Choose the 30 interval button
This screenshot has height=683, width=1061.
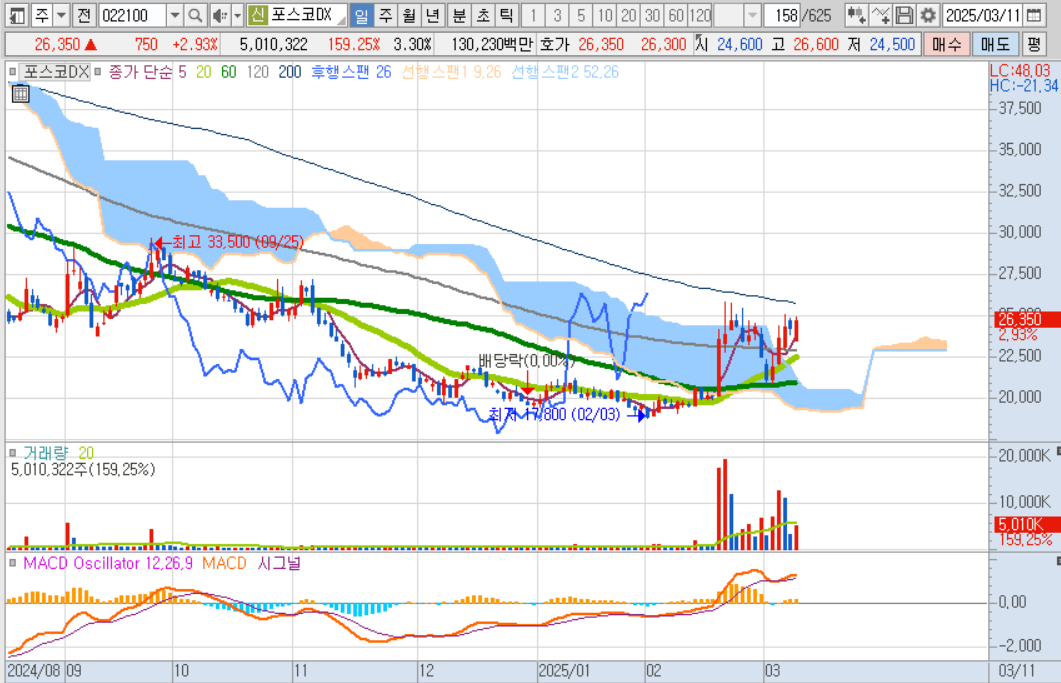coord(652,14)
